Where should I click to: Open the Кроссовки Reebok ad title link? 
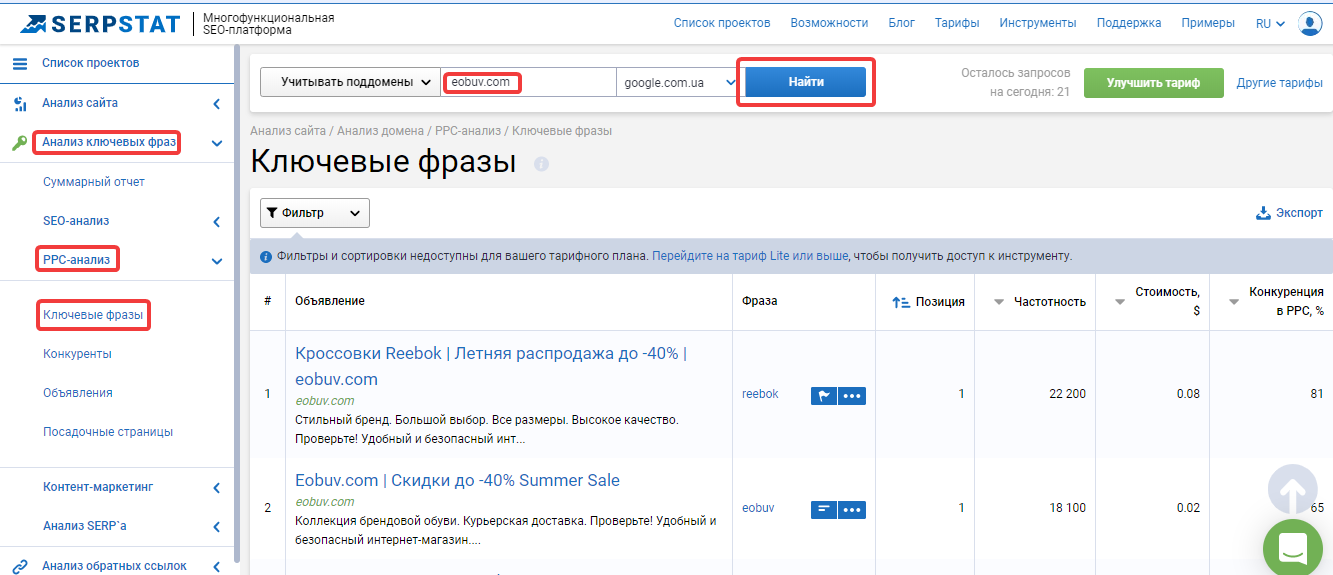click(491, 366)
